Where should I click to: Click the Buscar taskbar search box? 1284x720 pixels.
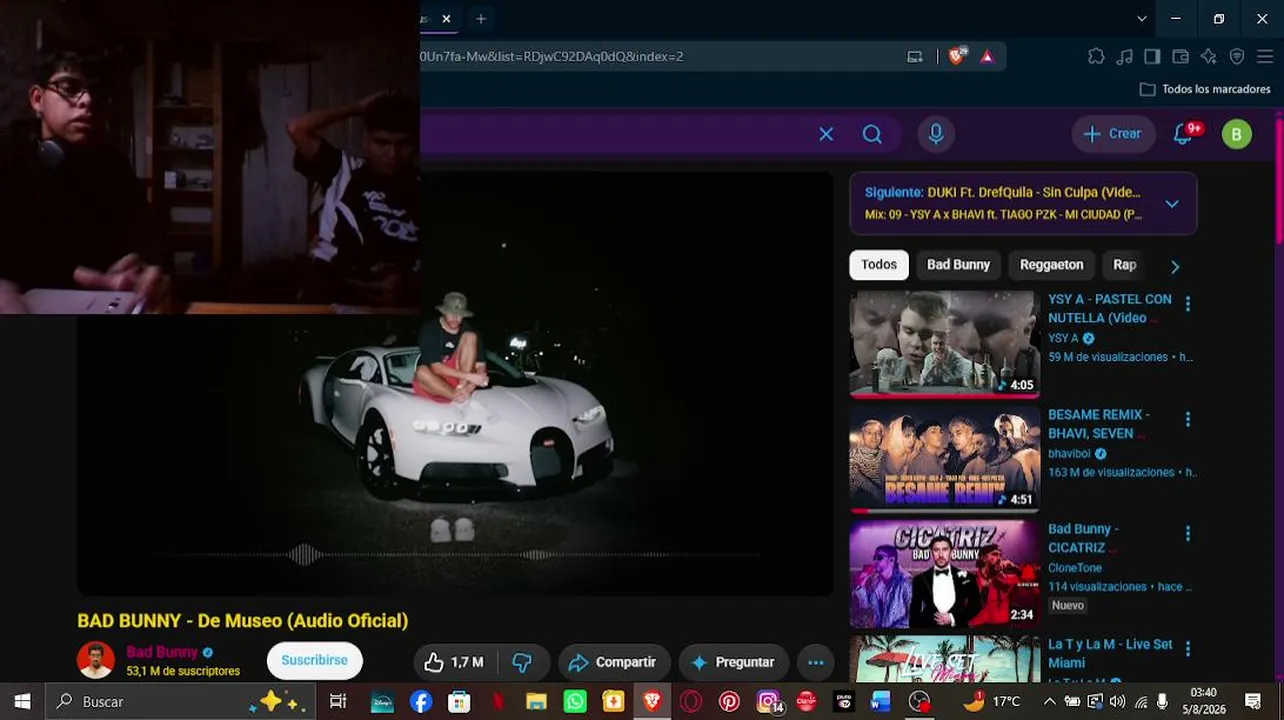tap(180, 702)
